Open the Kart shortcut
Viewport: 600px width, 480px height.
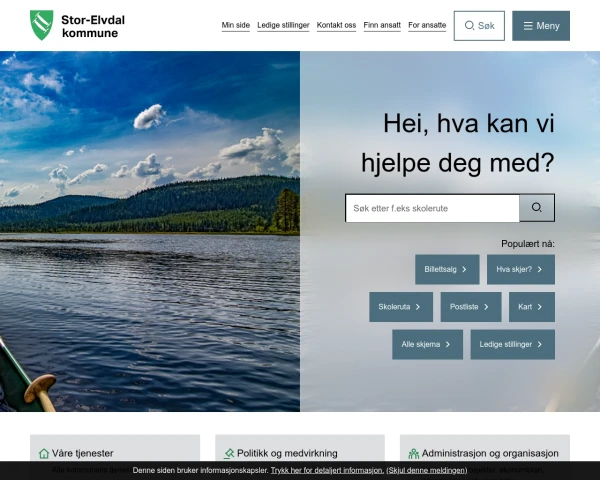[532, 307]
